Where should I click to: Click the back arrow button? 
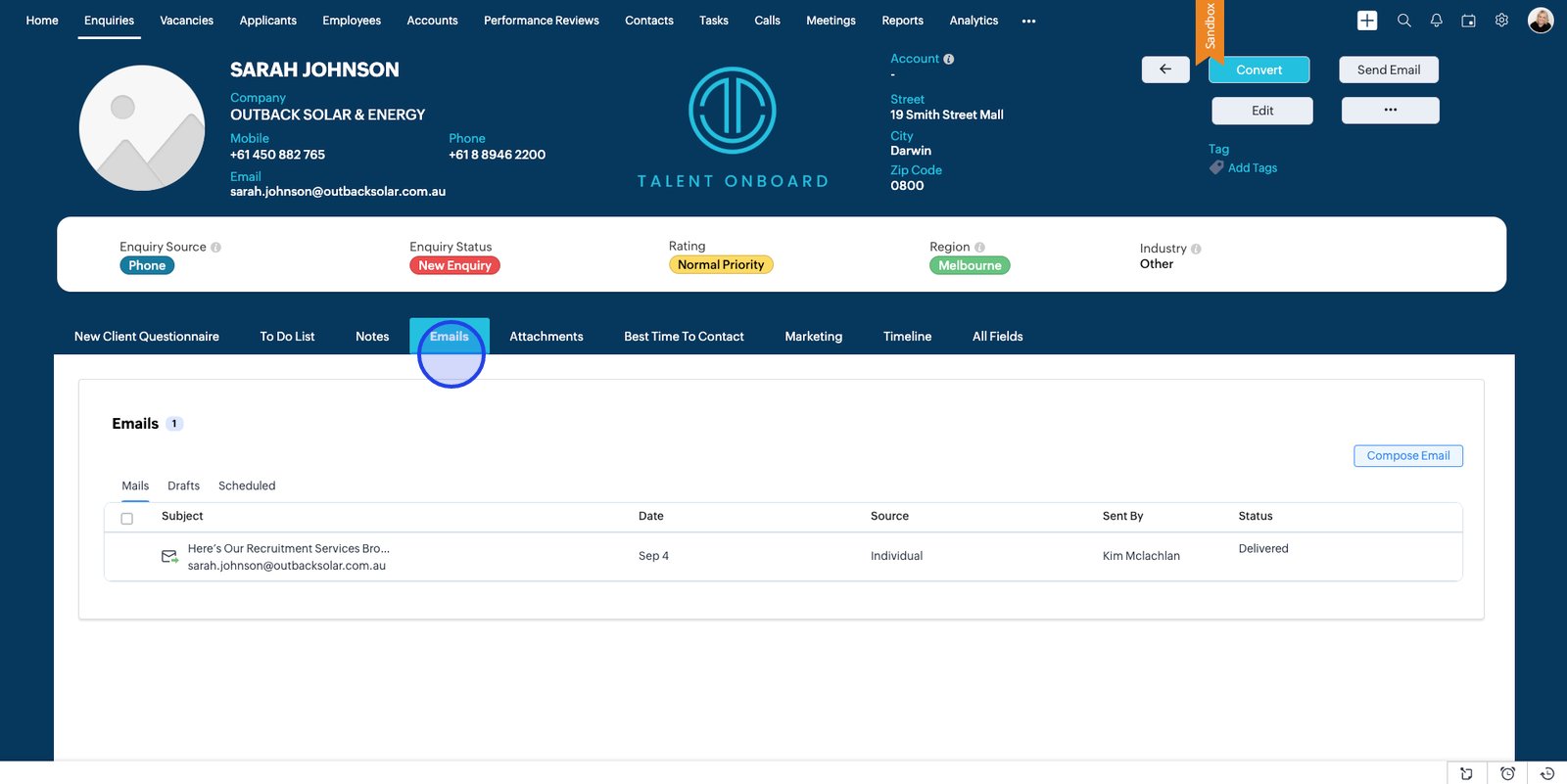[1165, 69]
